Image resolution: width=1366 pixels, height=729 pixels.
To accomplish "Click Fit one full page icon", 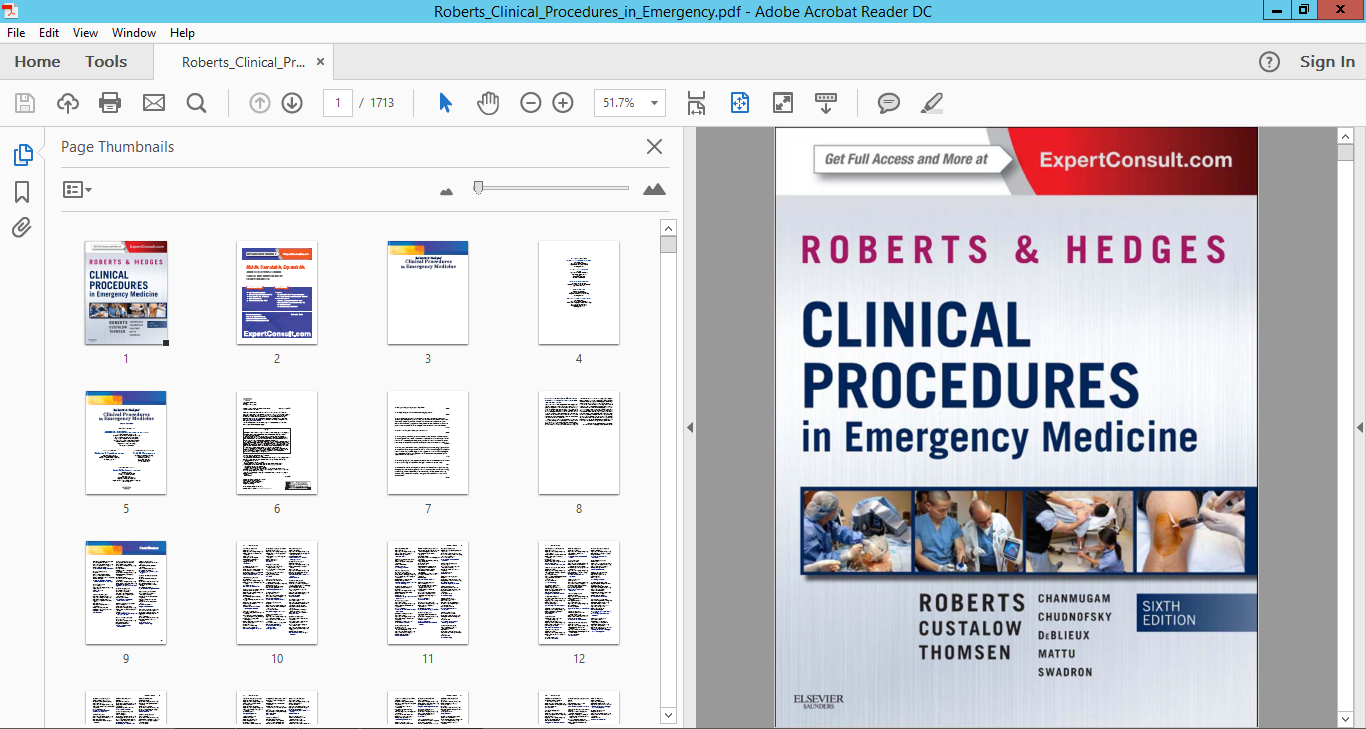I will point(740,103).
